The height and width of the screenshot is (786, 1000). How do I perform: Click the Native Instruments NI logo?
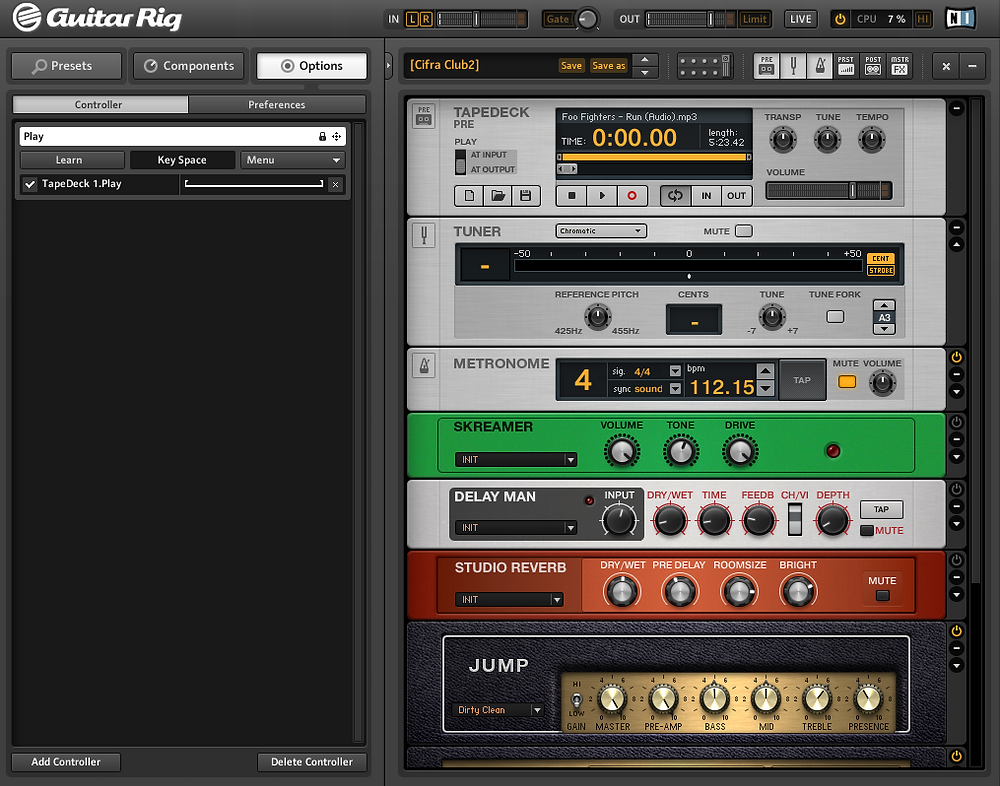tap(960, 19)
